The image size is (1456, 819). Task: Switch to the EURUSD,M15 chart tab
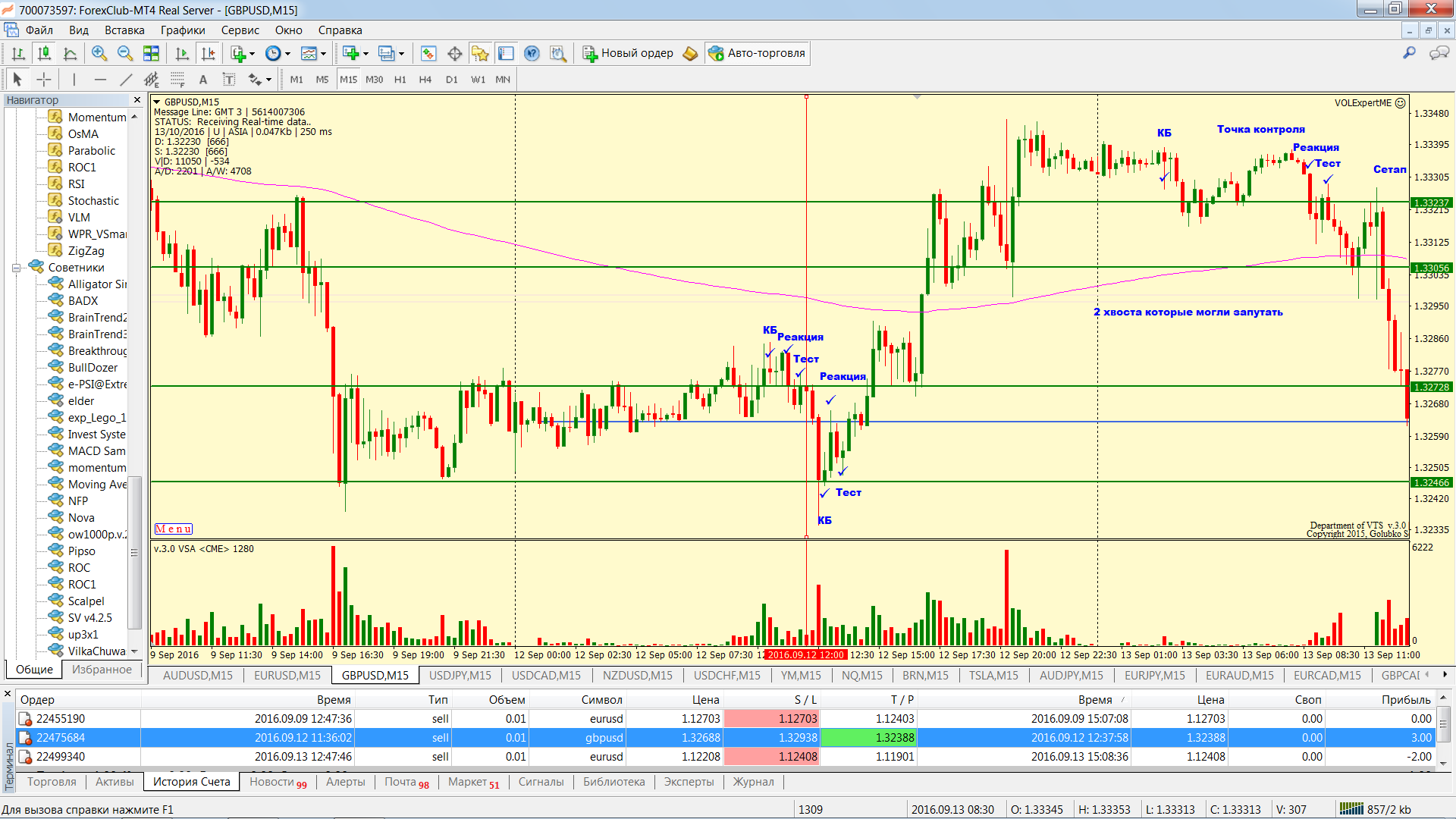pos(287,675)
